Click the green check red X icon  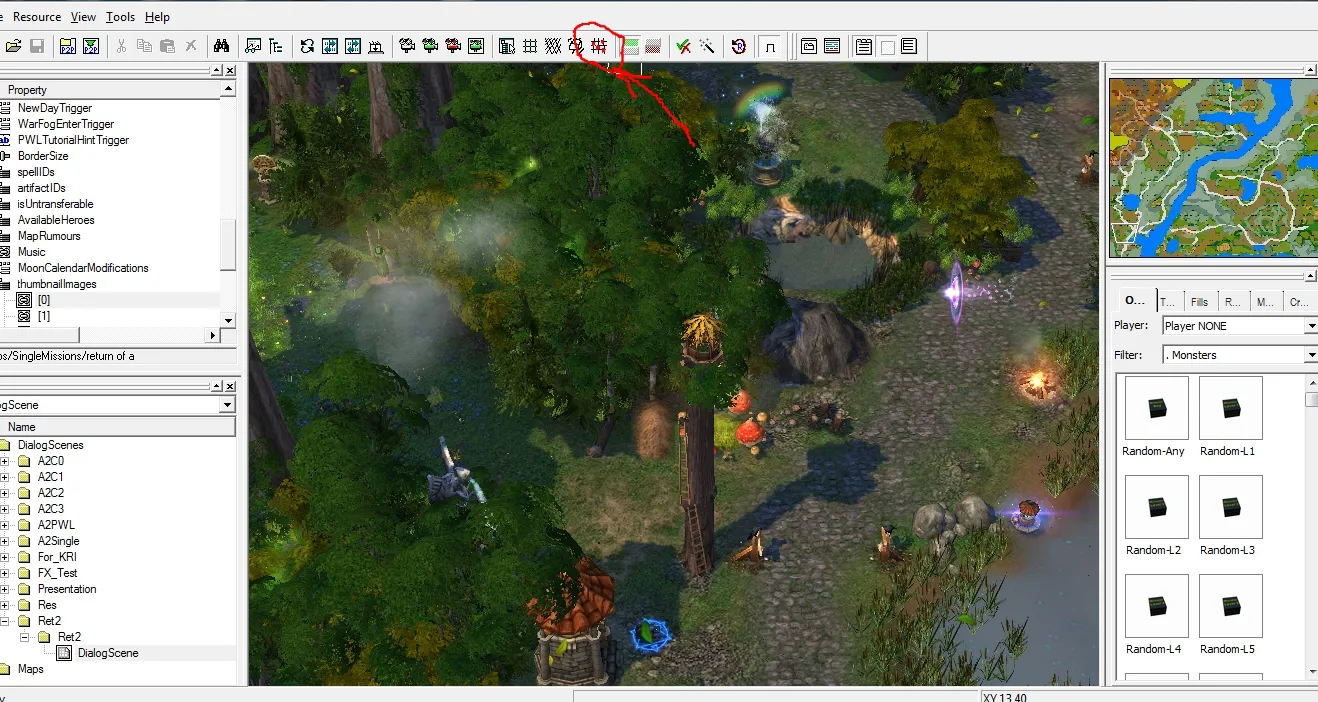pyautogui.click(x=684, y=46)
